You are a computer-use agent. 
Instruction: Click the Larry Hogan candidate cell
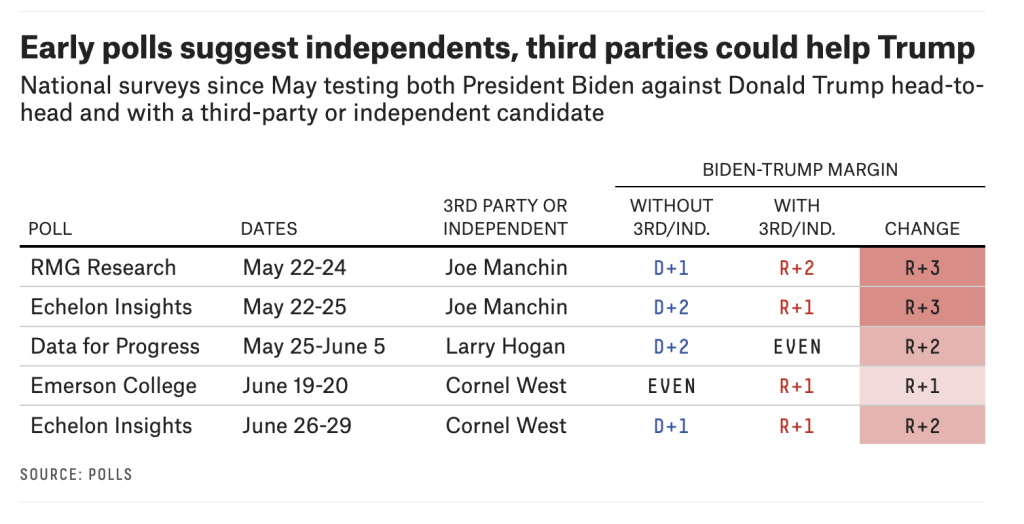pyautogui.click(x=505, y=346)
